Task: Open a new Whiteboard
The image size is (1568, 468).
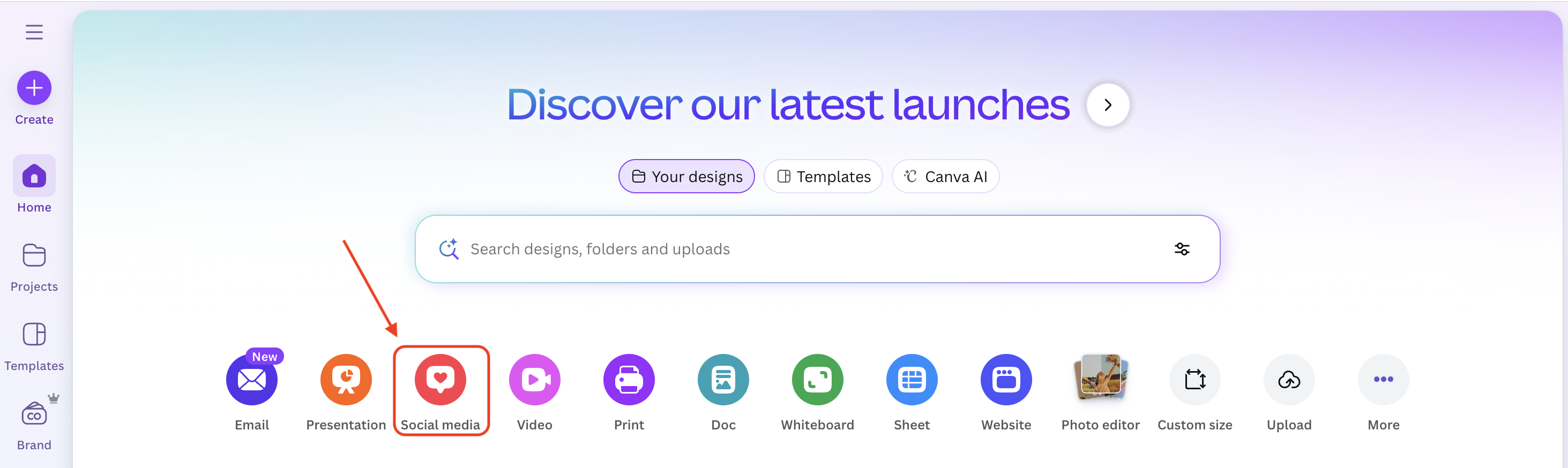Action: tap(817, 380)
